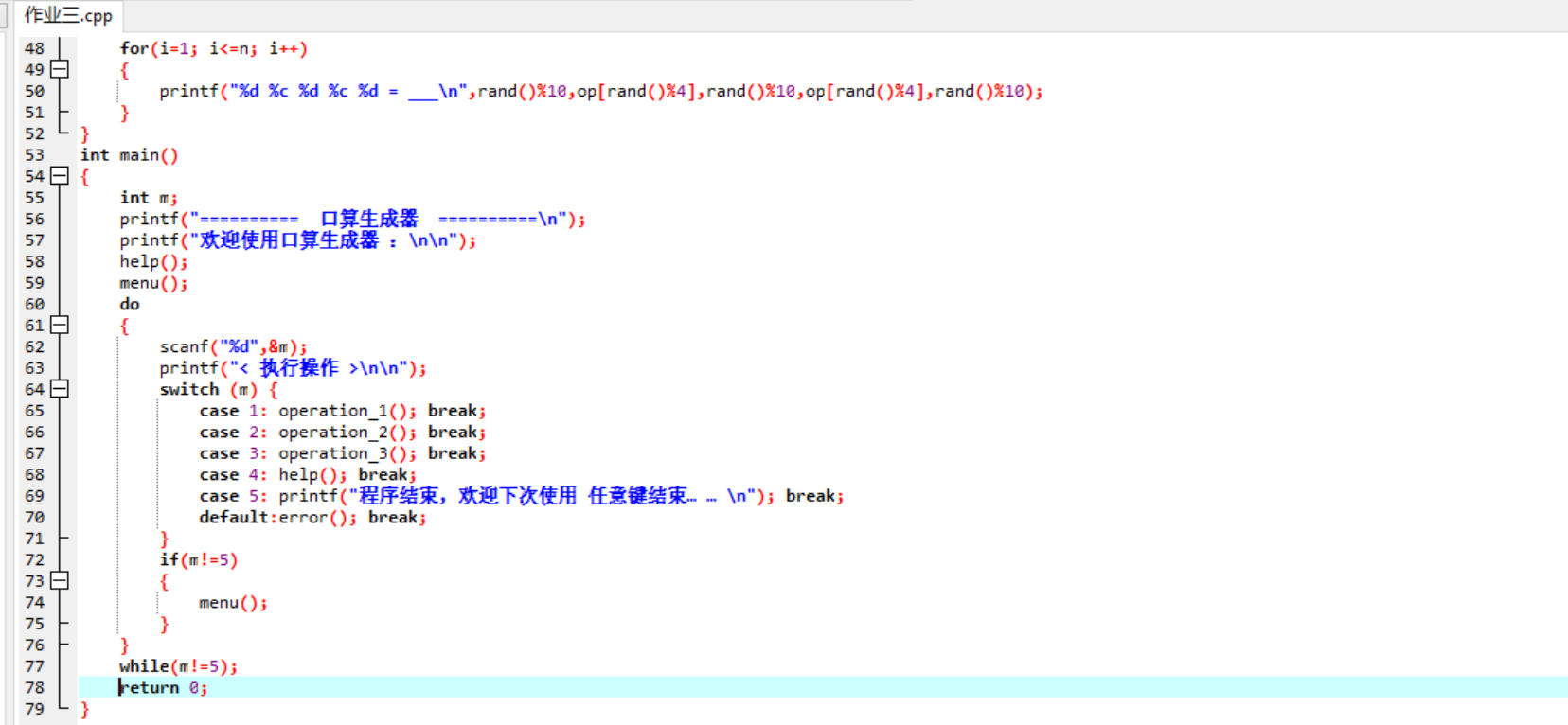Screen dimensions: 1568x725
Task: Click line number 48 in the gutter
Action: pos(34,48)
